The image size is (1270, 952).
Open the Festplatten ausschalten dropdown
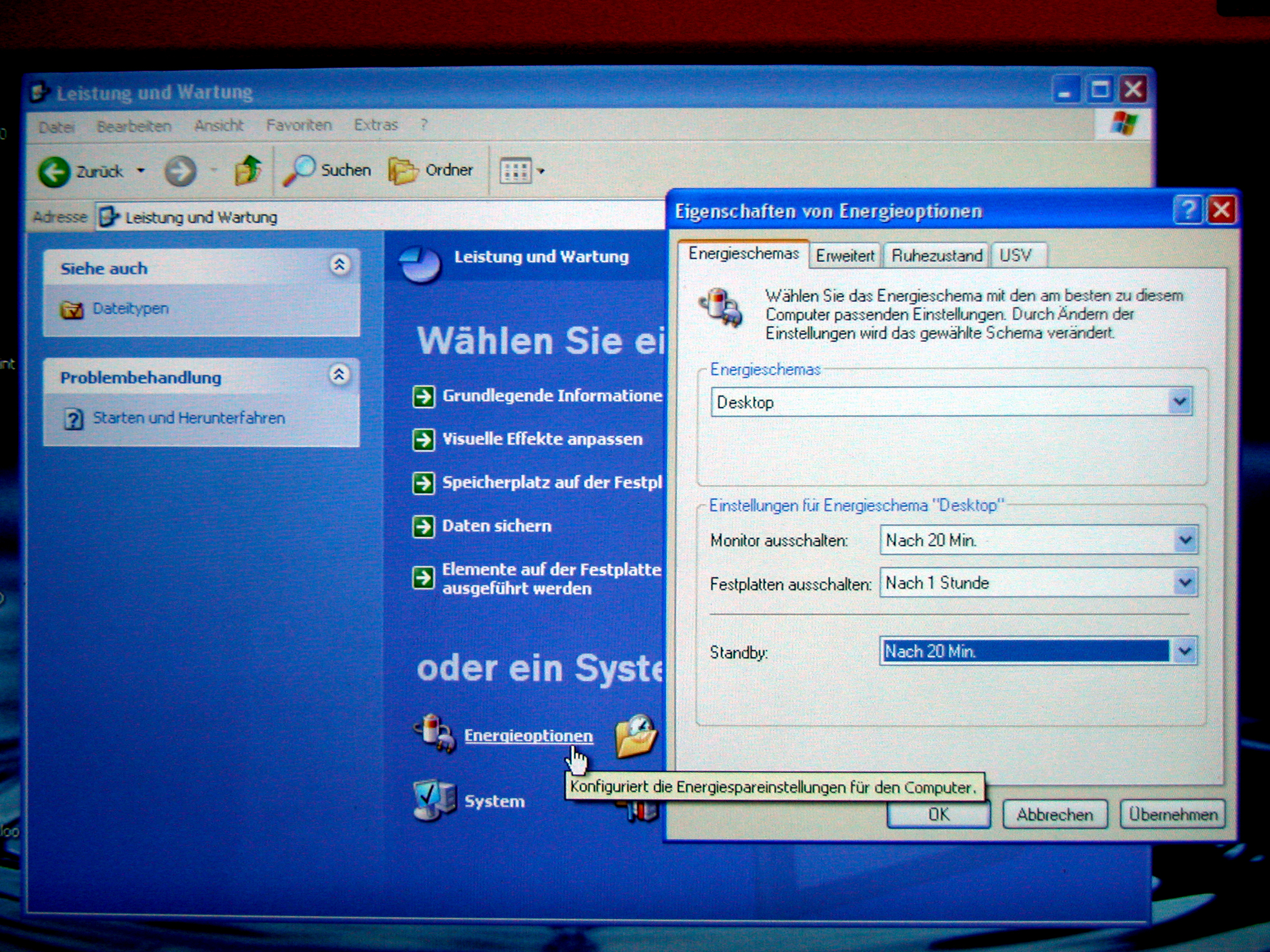pyautogui.click(x=1186, y=582)
